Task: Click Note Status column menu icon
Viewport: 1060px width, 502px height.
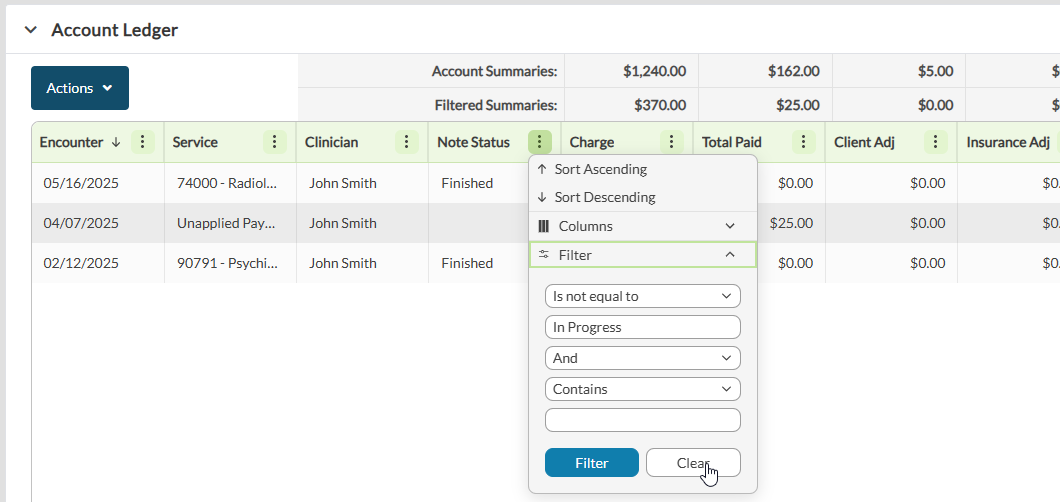Action: [x=540, y=142]
